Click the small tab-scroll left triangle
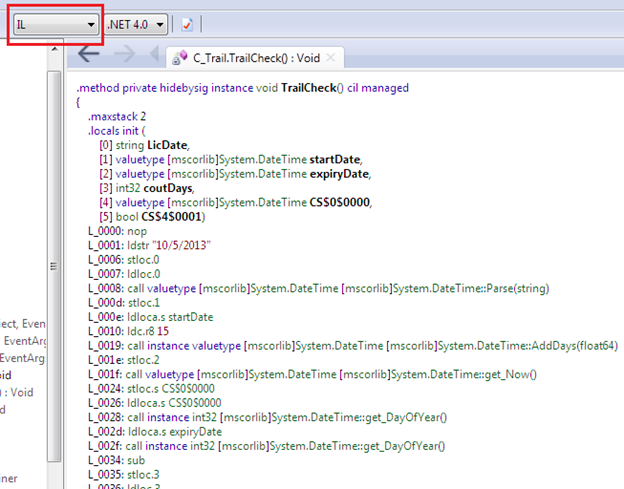 [155, 54]
